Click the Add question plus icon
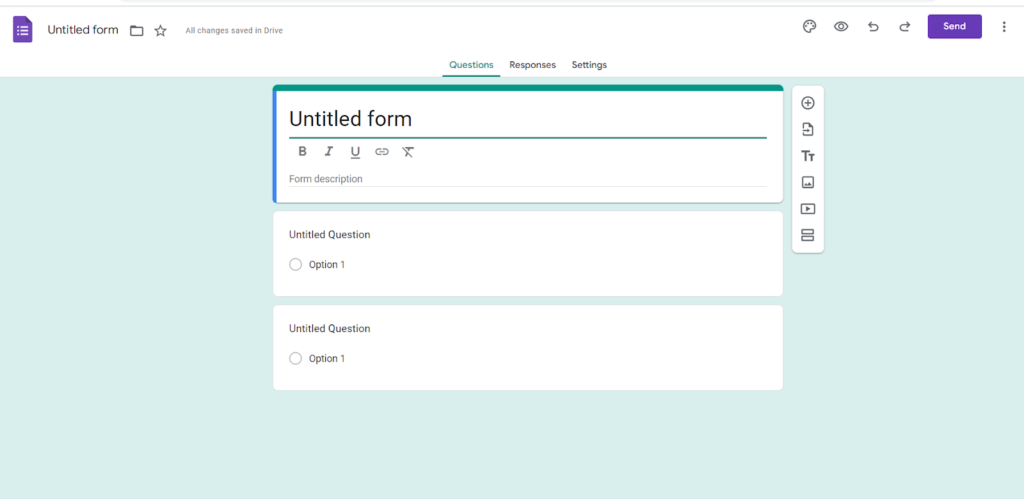Screen dimensions: 1024x499 pyautogui.click(x=808, y=103)
